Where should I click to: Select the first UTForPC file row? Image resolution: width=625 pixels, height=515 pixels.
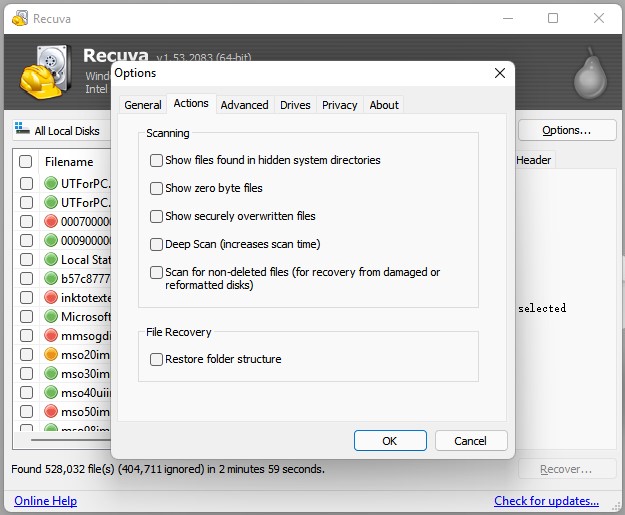[63, 183]
